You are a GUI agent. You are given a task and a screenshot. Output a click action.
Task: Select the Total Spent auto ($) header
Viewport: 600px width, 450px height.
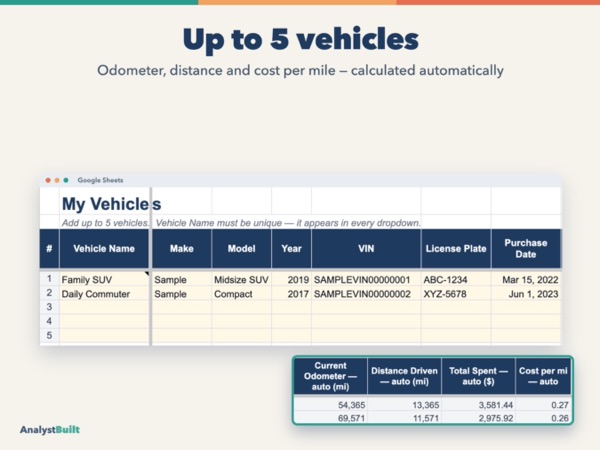pos(478,376)
